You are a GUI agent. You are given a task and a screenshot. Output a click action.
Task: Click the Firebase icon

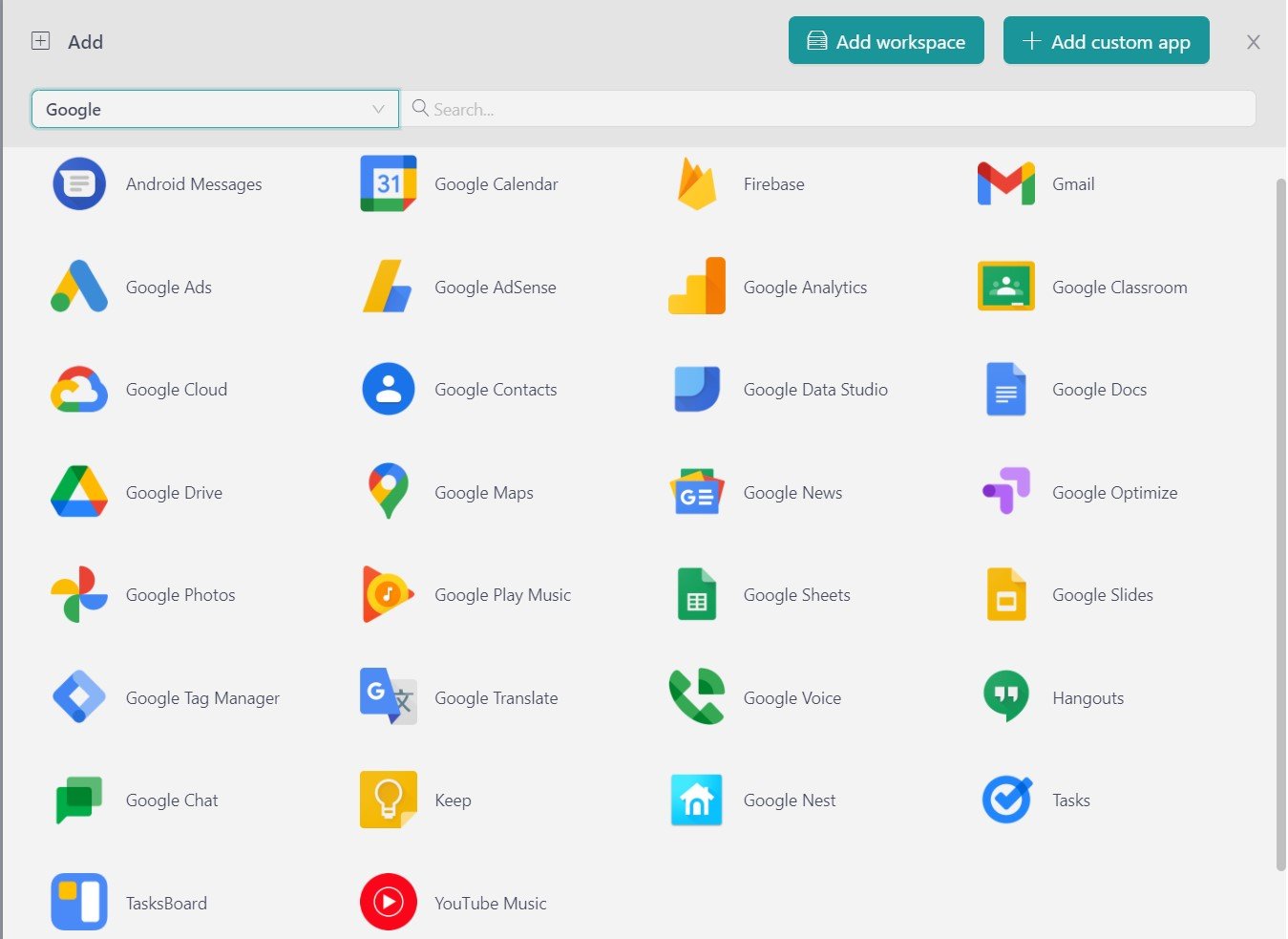click(x=695, y=183)
